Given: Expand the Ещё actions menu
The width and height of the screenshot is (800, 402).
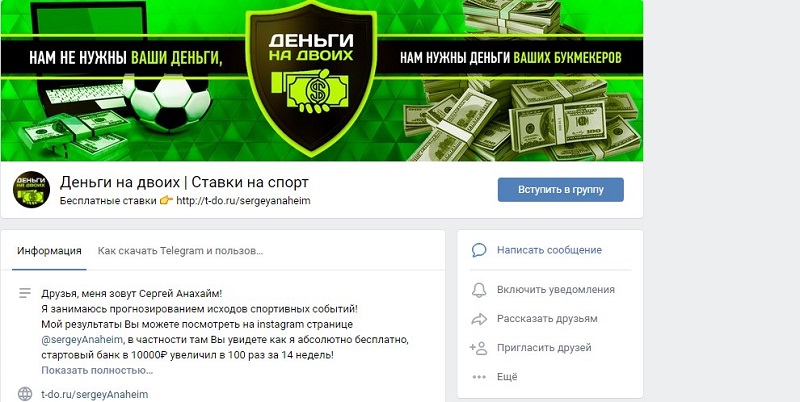Looking at the screenshot, I should [507, 376].
